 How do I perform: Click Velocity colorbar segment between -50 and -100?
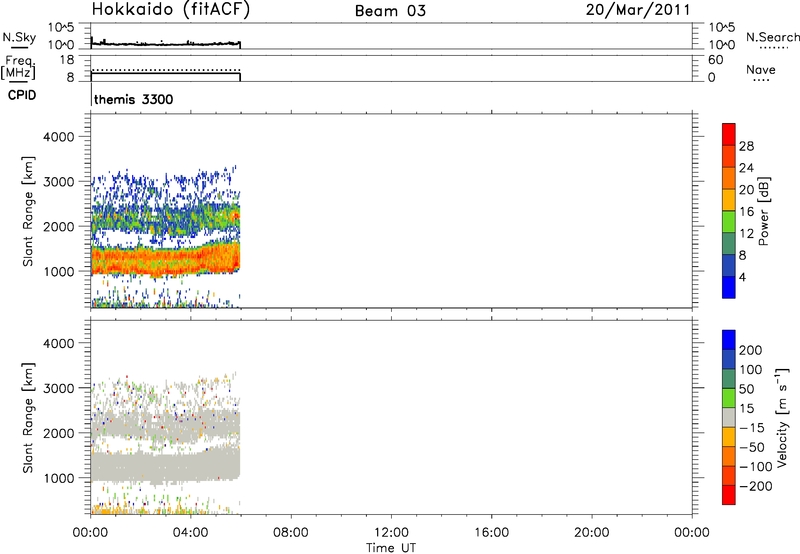pos(729,457)
